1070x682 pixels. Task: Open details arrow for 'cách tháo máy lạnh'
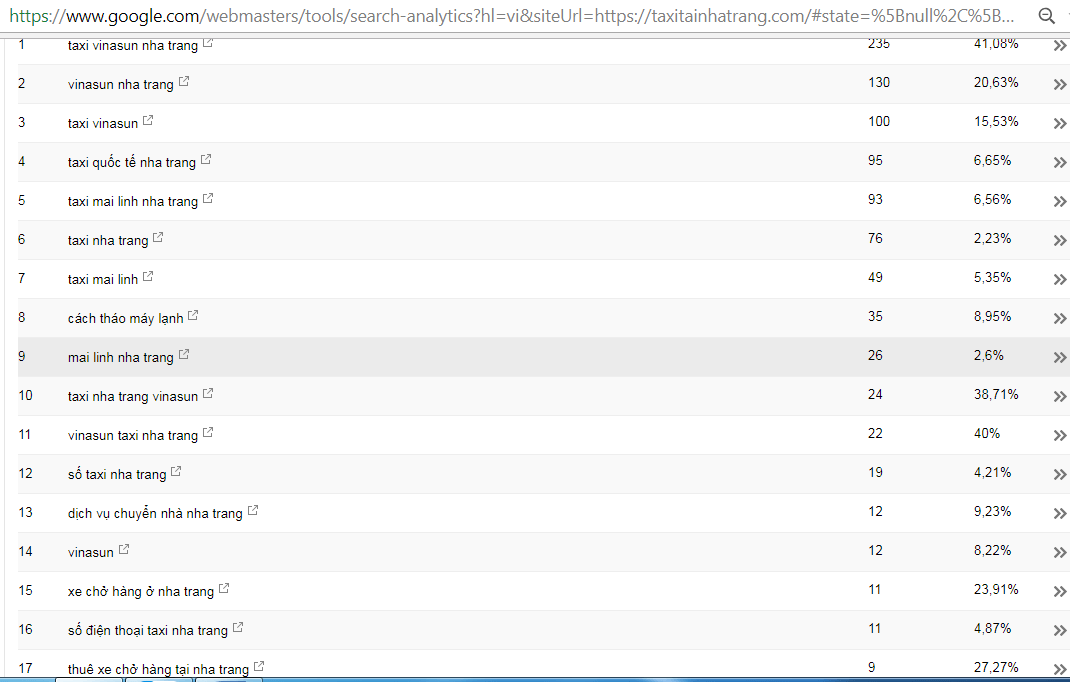[x=1059, y=318]
